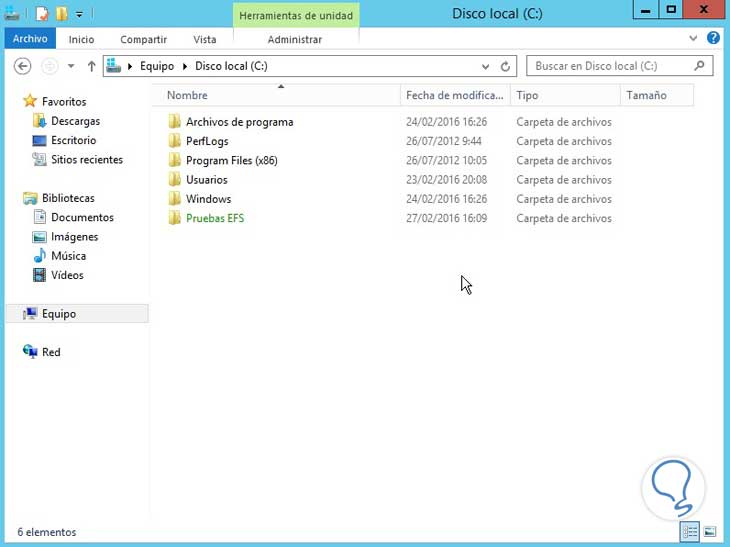This screenshot has height=547, width=730.
Task: Open the Archivo ribbon tab
Action: point(30,39)
